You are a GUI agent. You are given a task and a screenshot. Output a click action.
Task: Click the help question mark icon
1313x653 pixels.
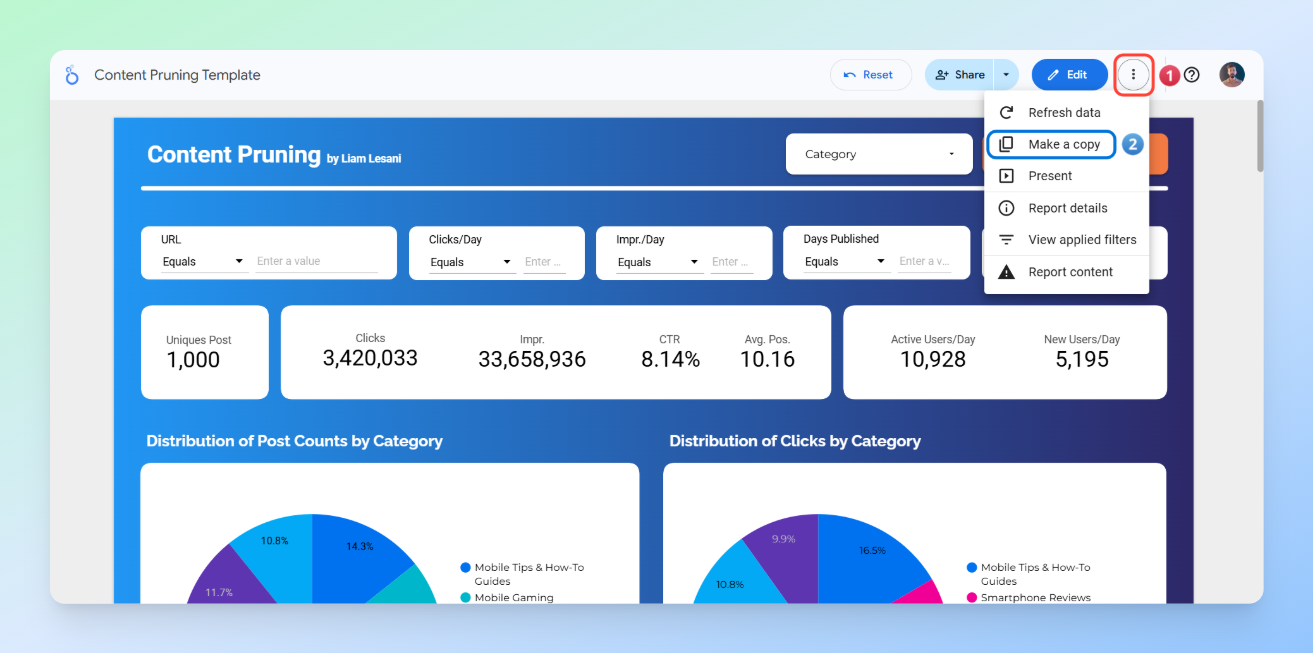[1192, 74]
